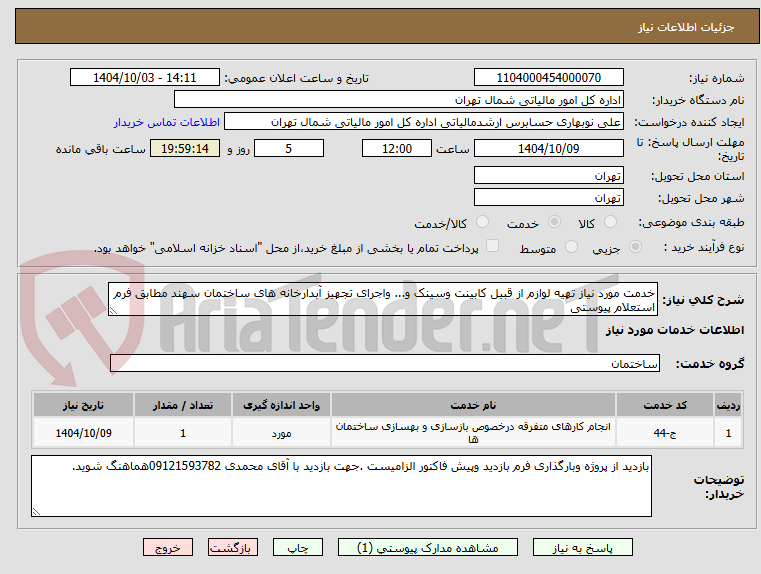Click the 'خروج' exit button
Screen dimensions: 761x574
168,547
